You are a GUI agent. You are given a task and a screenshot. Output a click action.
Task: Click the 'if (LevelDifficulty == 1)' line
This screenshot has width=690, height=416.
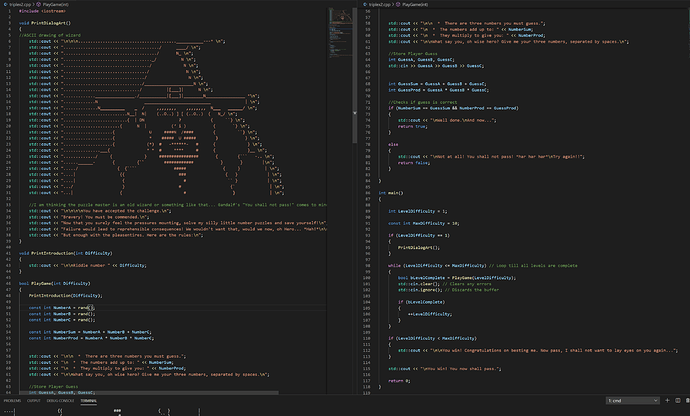pos(419,235)
